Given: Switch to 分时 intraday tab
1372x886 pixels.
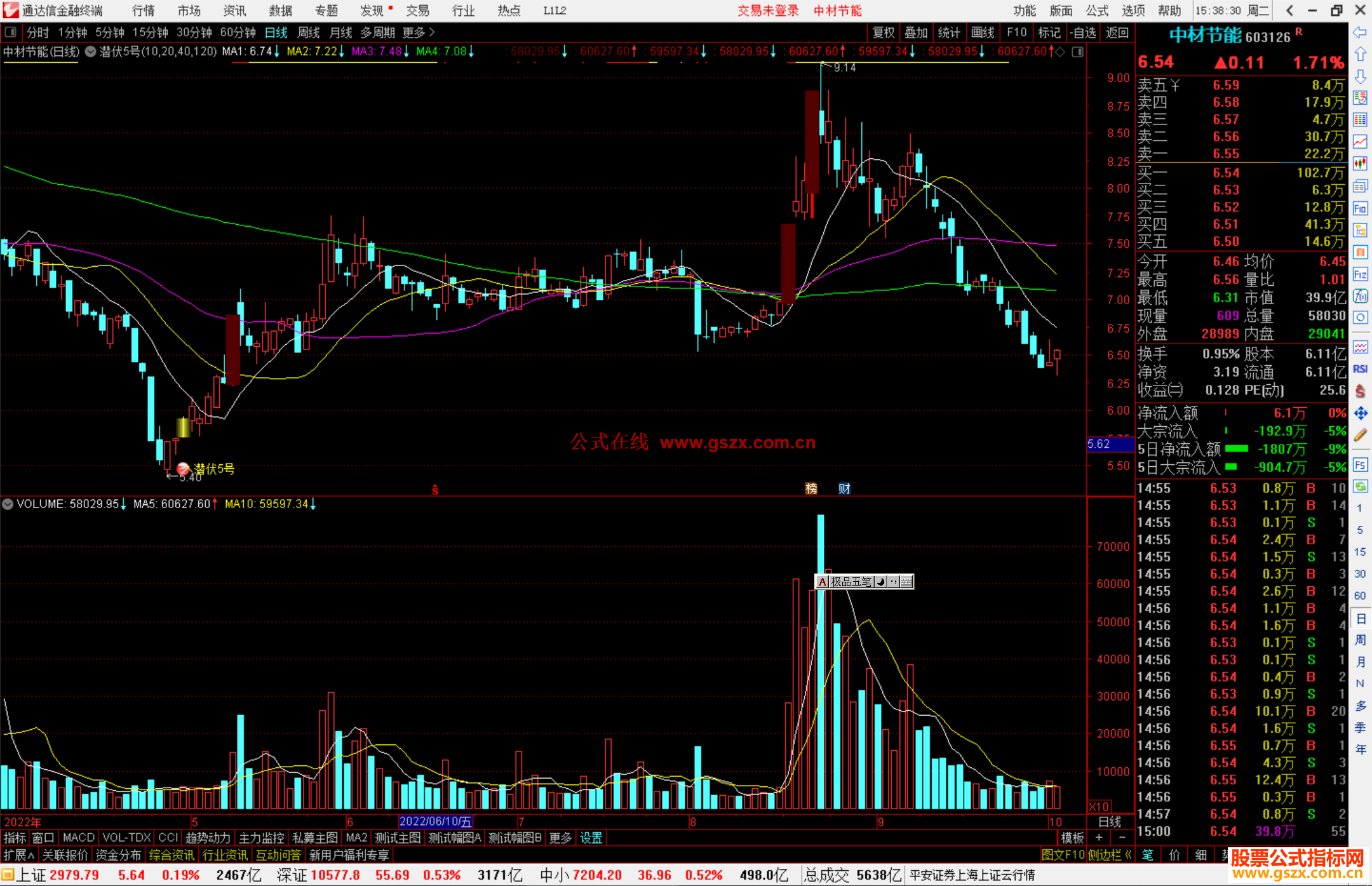Looking at the screenshot, I should point(37,32).
